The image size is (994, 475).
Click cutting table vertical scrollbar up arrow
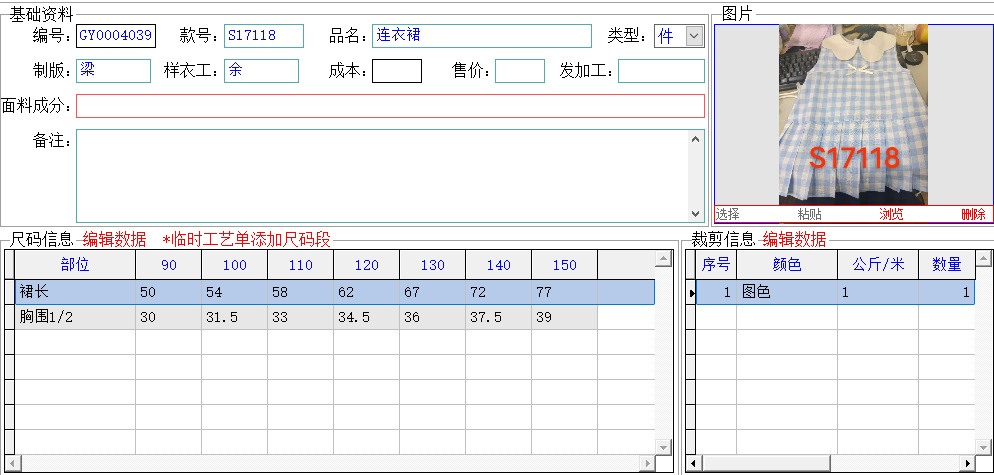983,258
